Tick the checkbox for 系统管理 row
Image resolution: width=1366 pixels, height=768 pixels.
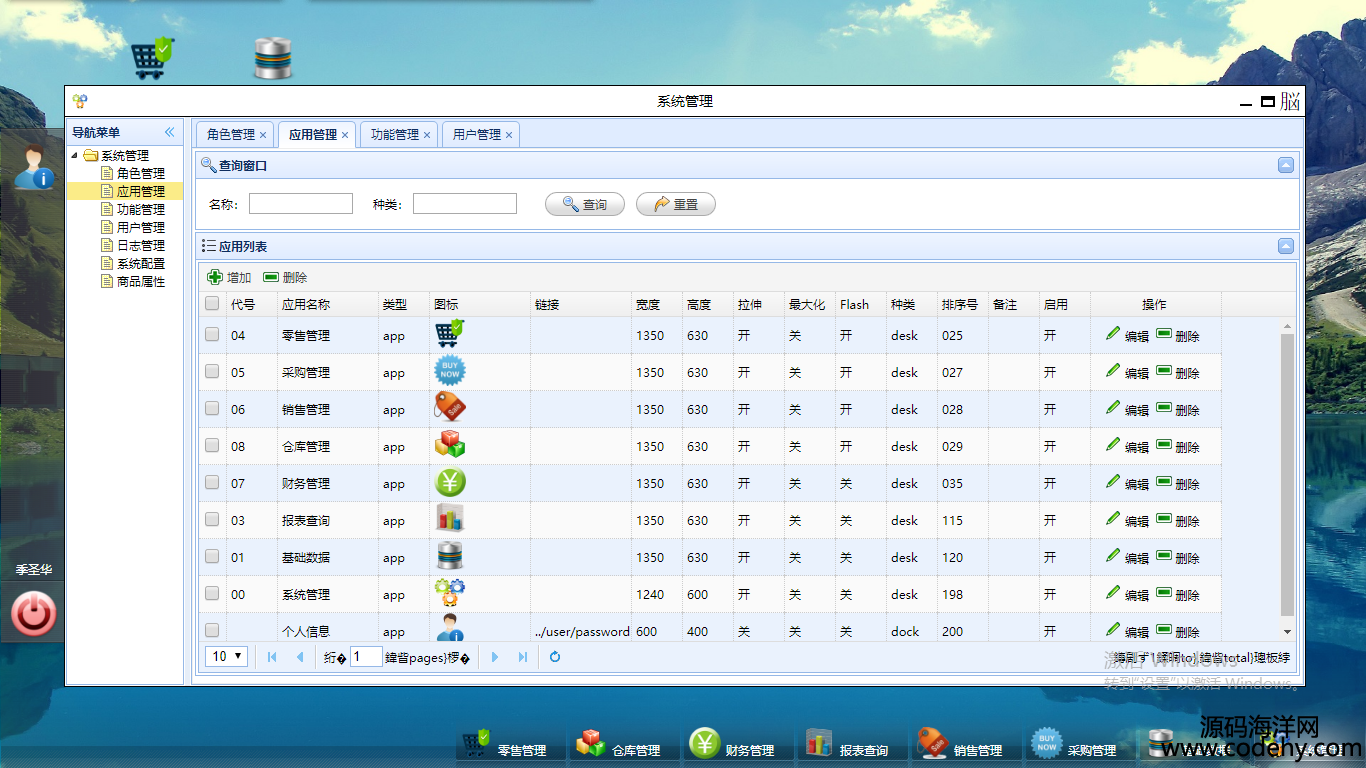212,594
